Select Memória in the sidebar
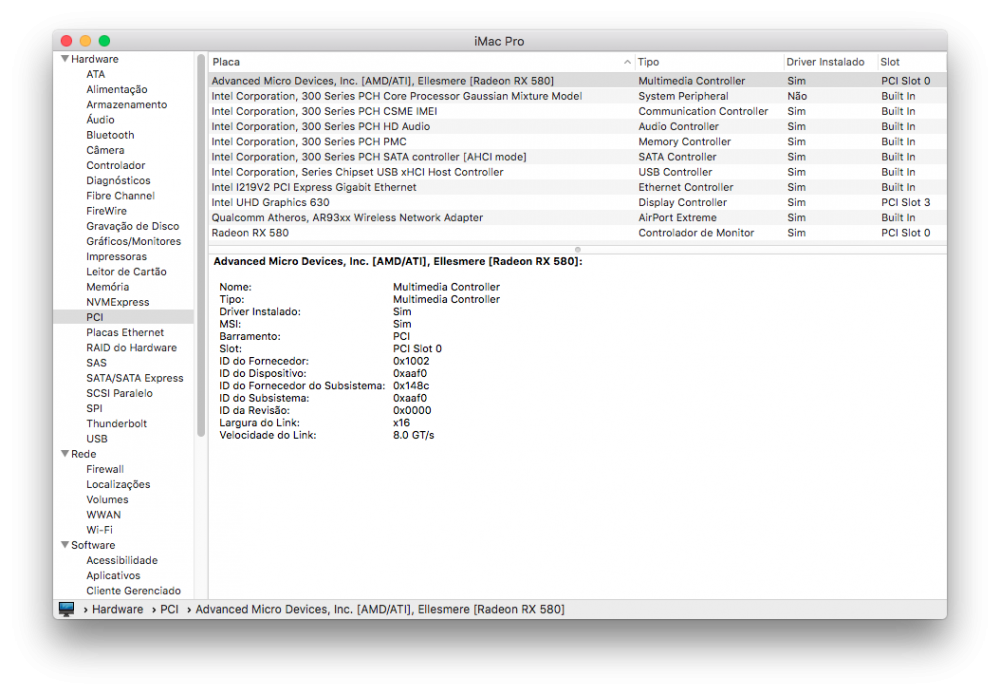Viewport: 1000px width, 695px height. pyautogui.click(x=107, y=287)
